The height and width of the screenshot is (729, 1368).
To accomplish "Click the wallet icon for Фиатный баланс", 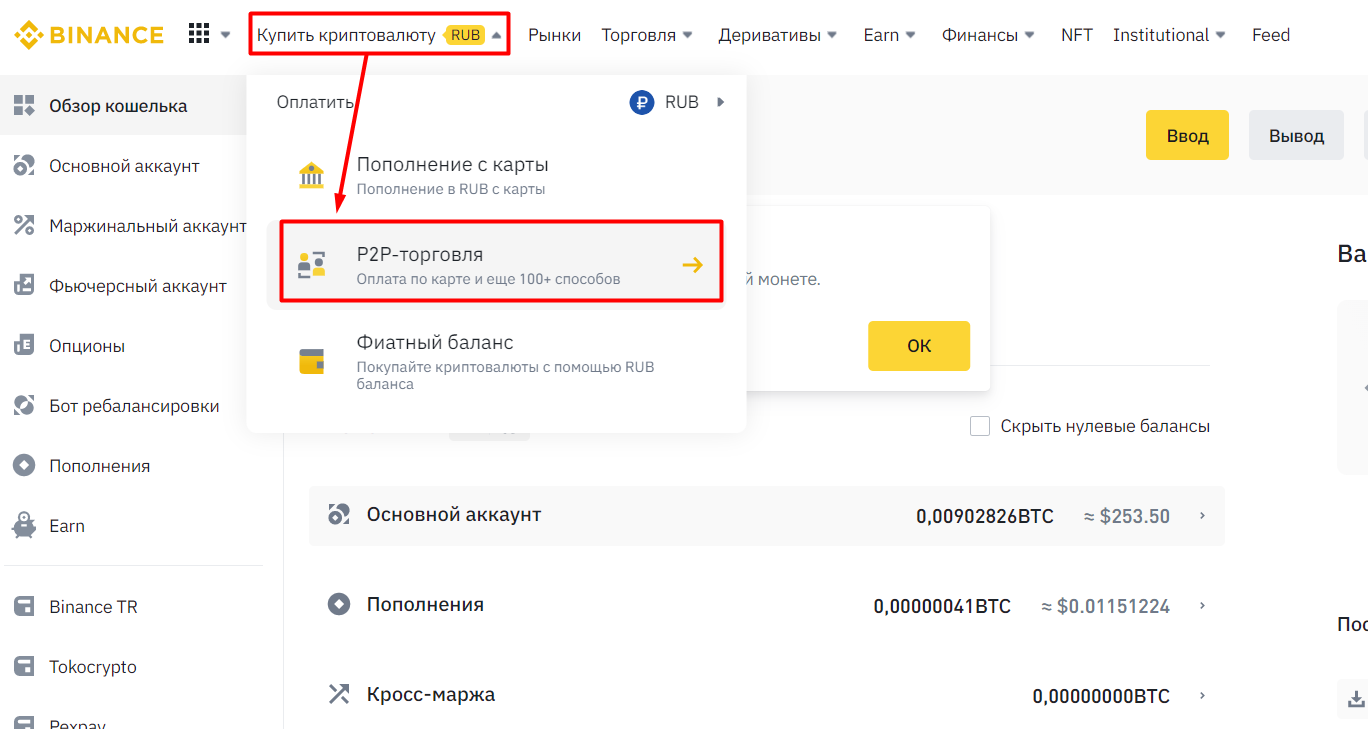I will (312, 361).
